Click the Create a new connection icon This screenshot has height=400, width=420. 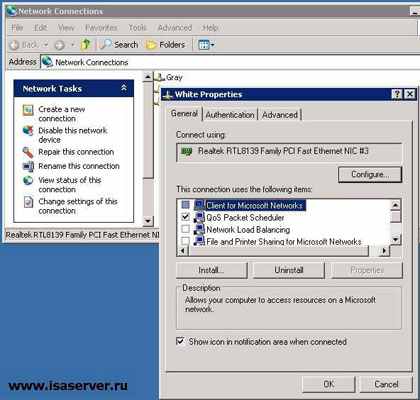[28, 110]
